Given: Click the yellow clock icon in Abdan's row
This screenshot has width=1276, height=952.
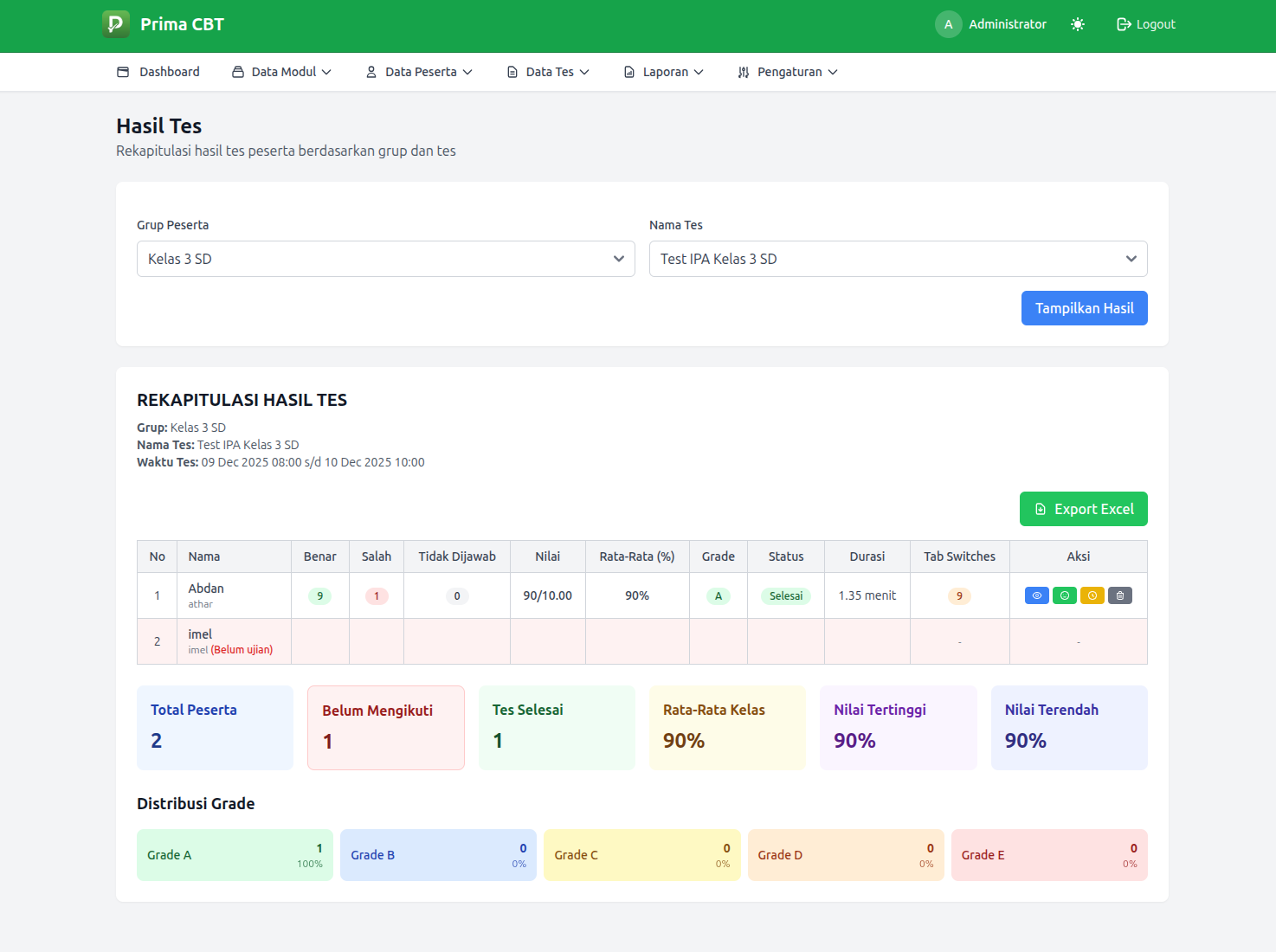Looking at the screenshot, I should tap(1092, 595).
